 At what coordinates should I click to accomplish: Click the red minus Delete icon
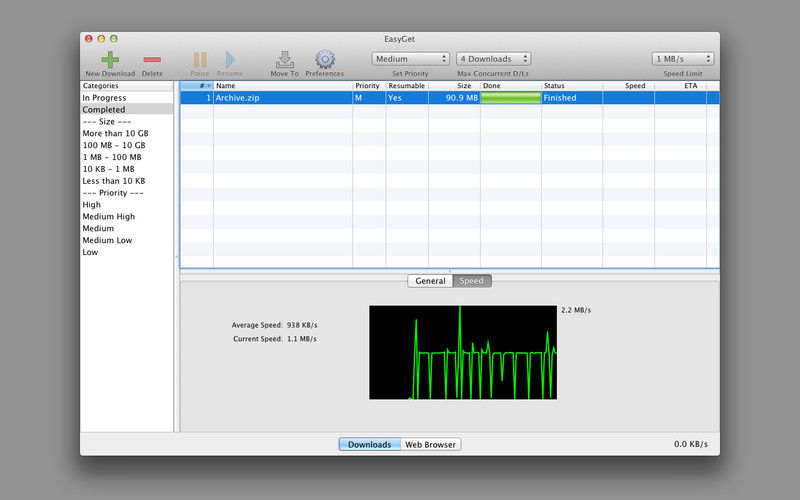coord(152,60)
